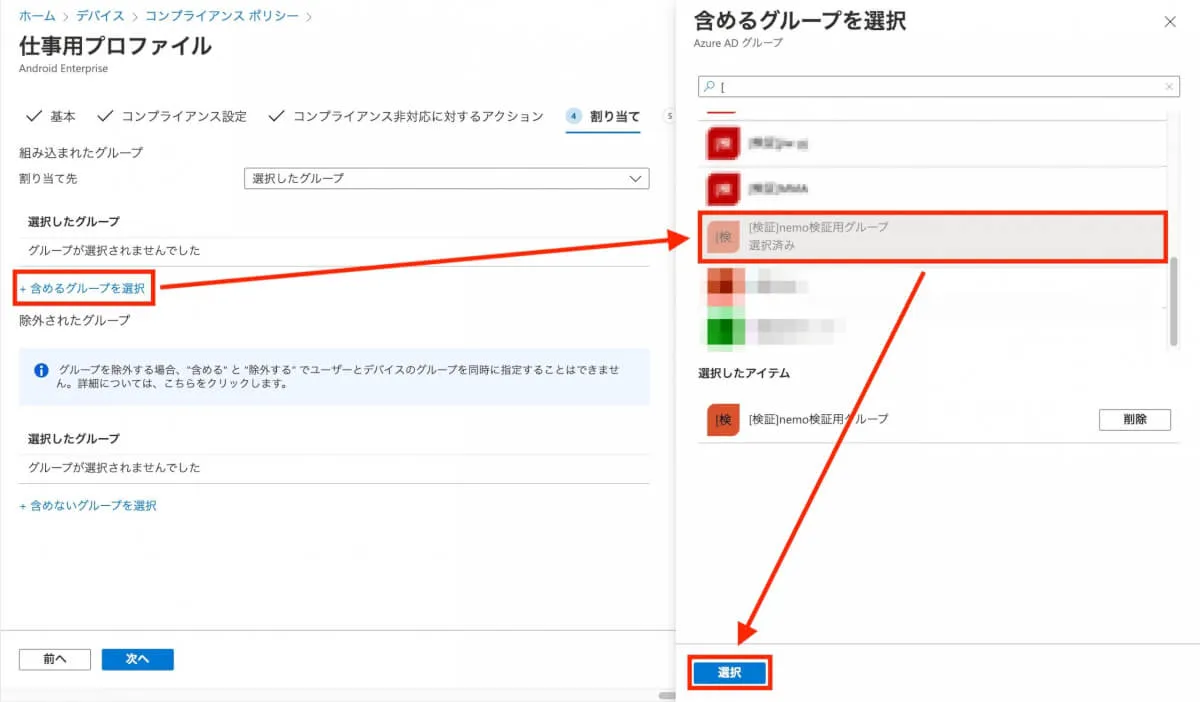Open the 割り当て先 dropdown

click(x=446, y=178)
